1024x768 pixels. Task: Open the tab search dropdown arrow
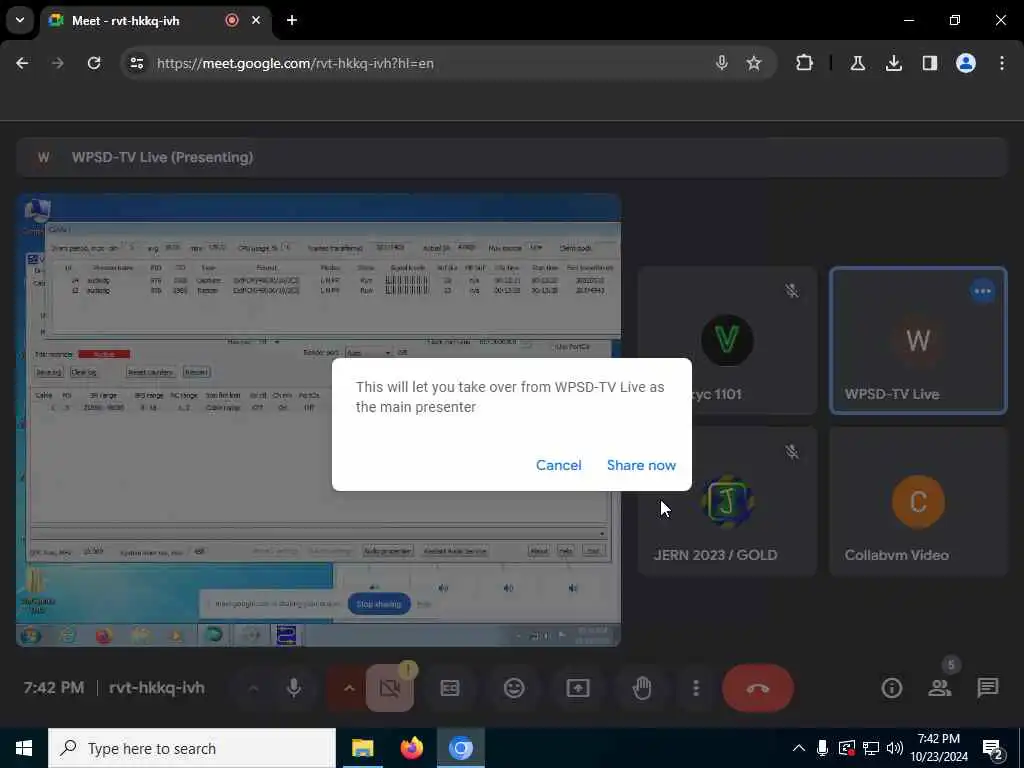(x=20, y=20)
